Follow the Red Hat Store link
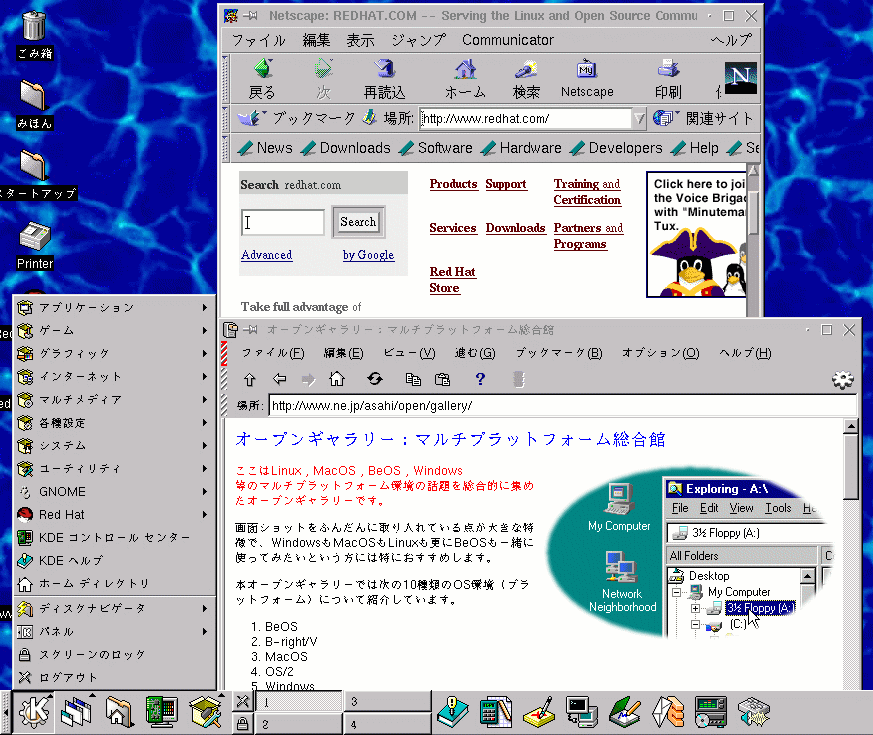The image size is (873, 735). pyautogui.click(x=452, y=280)
